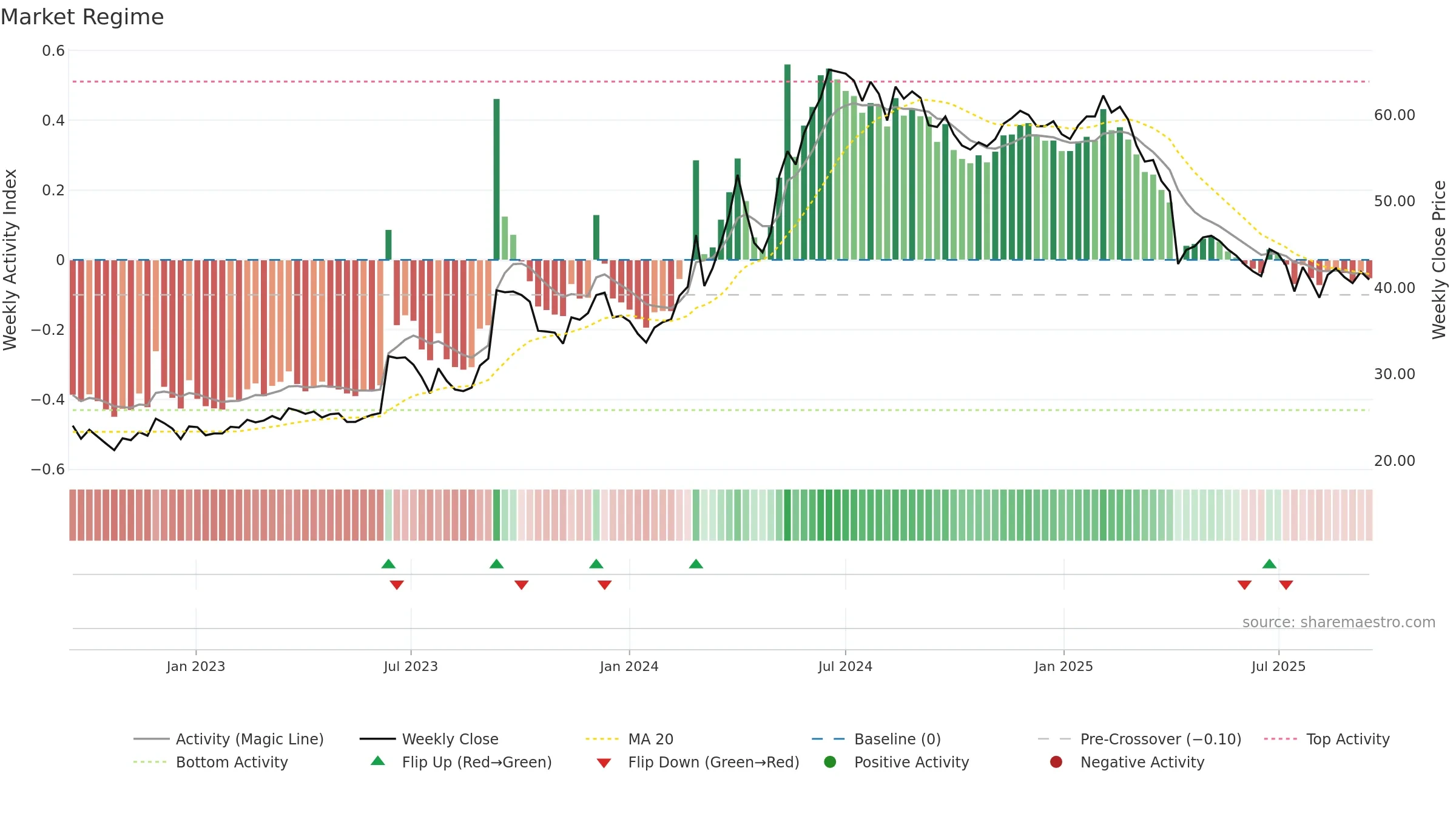
Task: Click the Weekly Activity Index axis title
Action: 10,260
